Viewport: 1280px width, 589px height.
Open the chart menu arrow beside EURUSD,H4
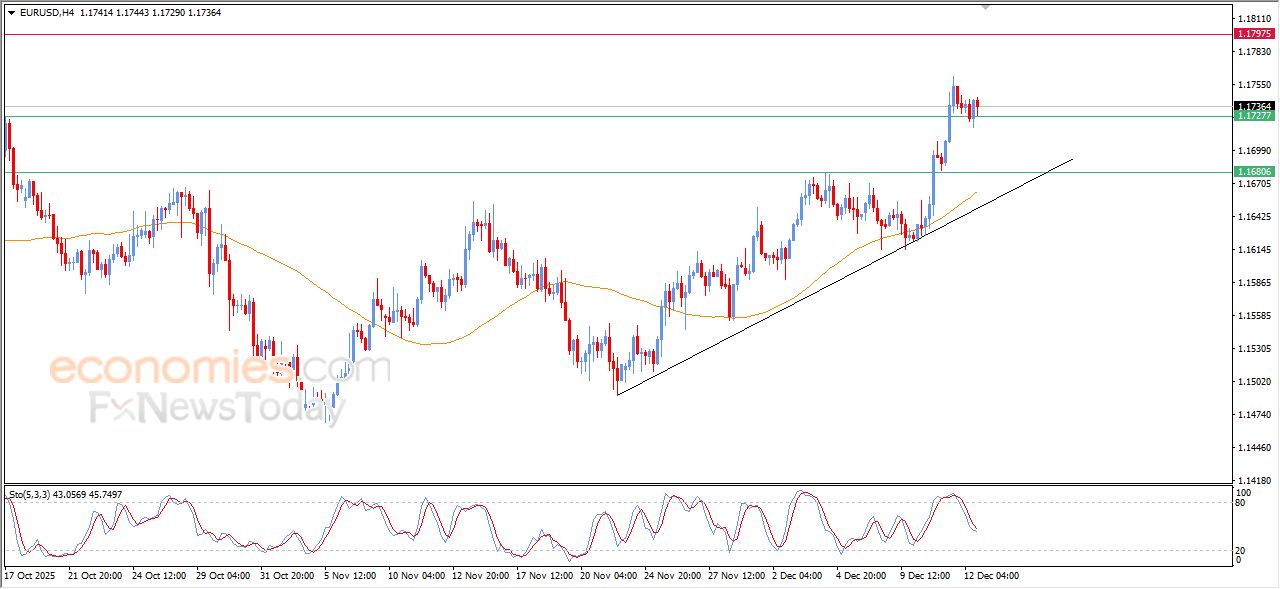11,13
